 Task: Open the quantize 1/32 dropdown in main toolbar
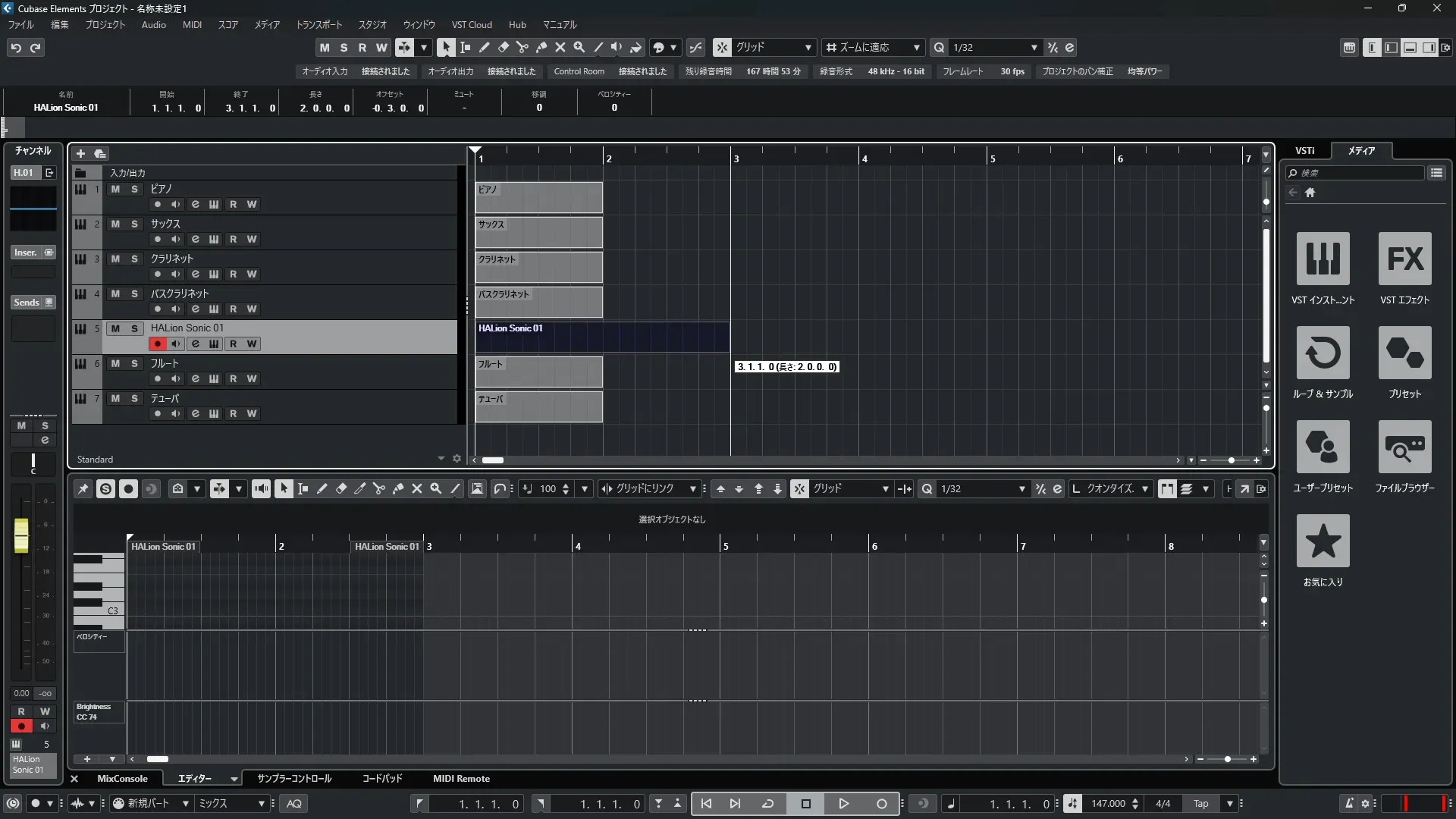click(1034, 48)
